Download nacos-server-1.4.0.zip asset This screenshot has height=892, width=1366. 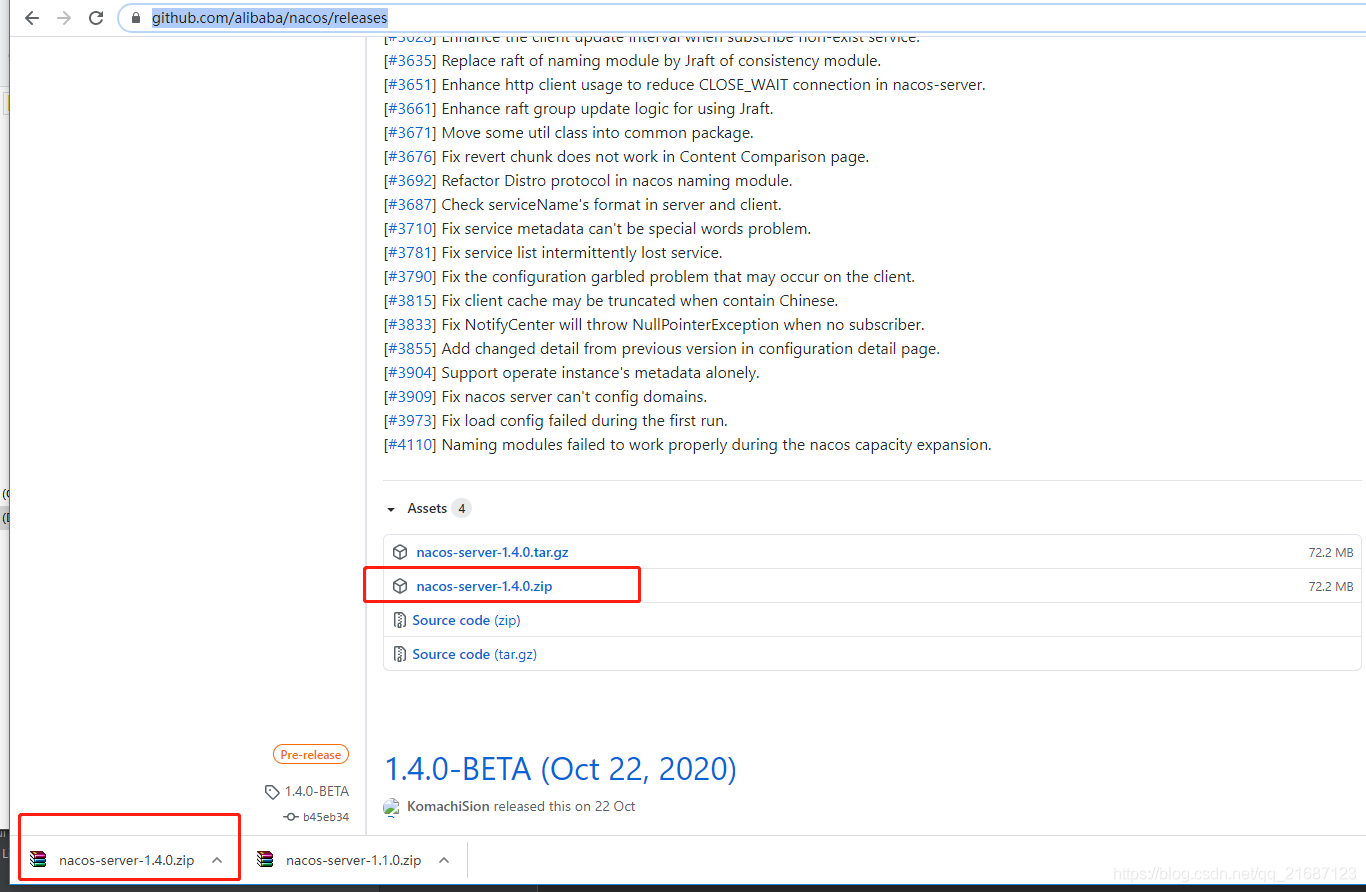pyautogui.click(x=484, y=586)
